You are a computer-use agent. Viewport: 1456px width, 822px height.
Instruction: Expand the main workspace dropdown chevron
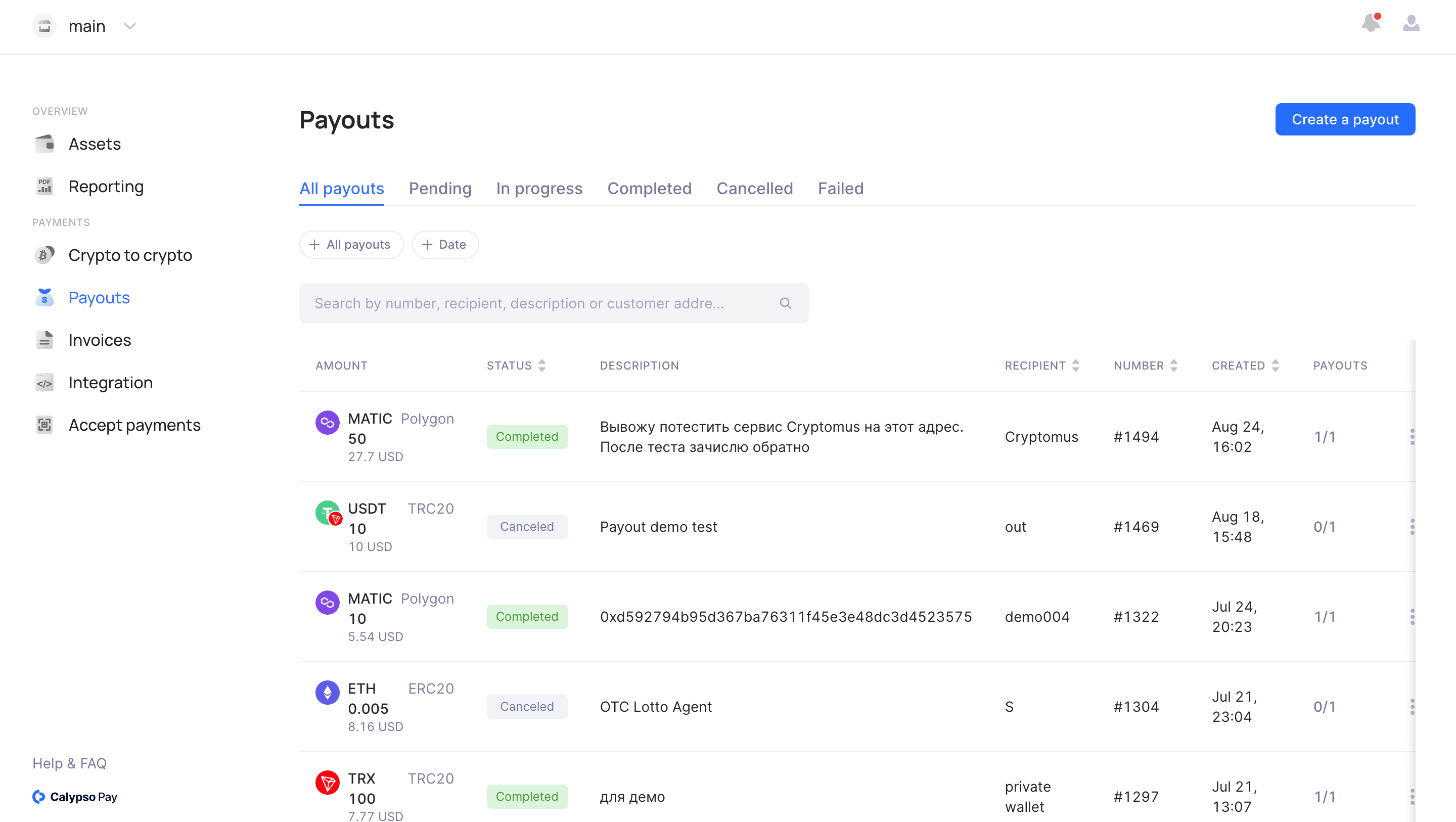[130, 26]
